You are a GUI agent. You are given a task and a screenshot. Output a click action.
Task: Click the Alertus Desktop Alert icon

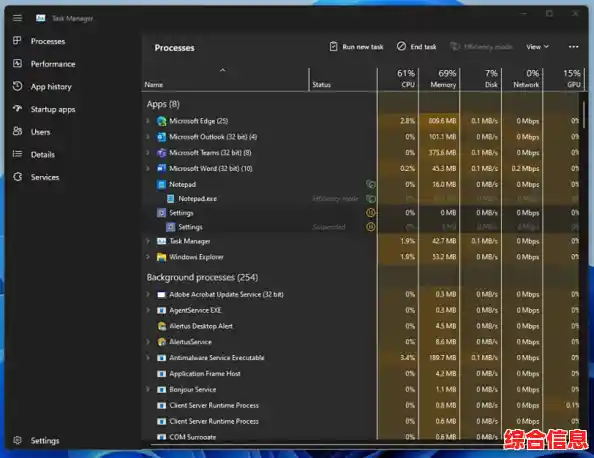(x=162, y=326)
